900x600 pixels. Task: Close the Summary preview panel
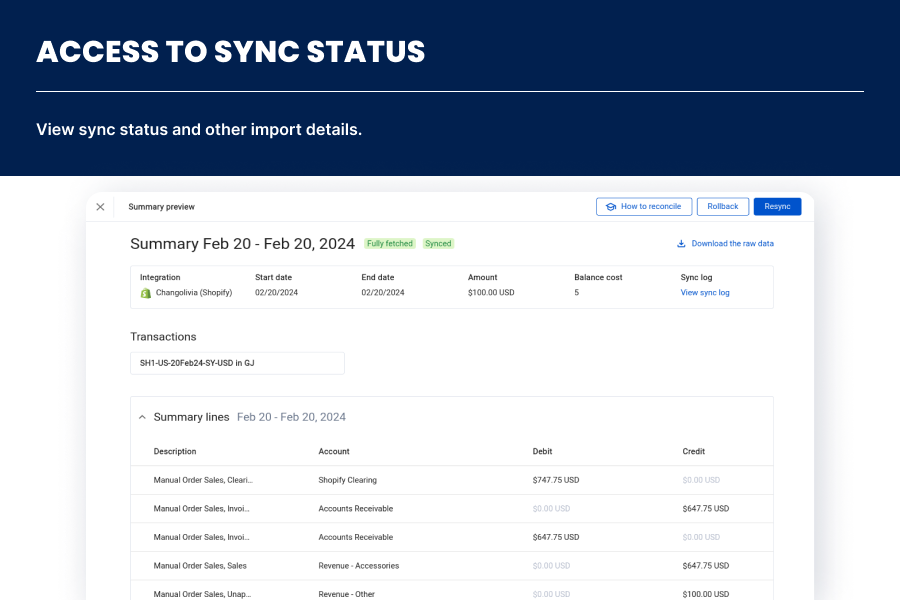click(x=100, y=207)
